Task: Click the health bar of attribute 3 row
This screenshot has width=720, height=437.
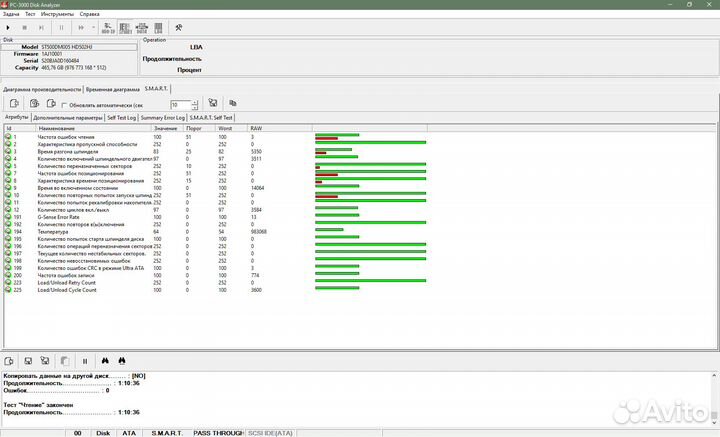Action: click(370, 151)
